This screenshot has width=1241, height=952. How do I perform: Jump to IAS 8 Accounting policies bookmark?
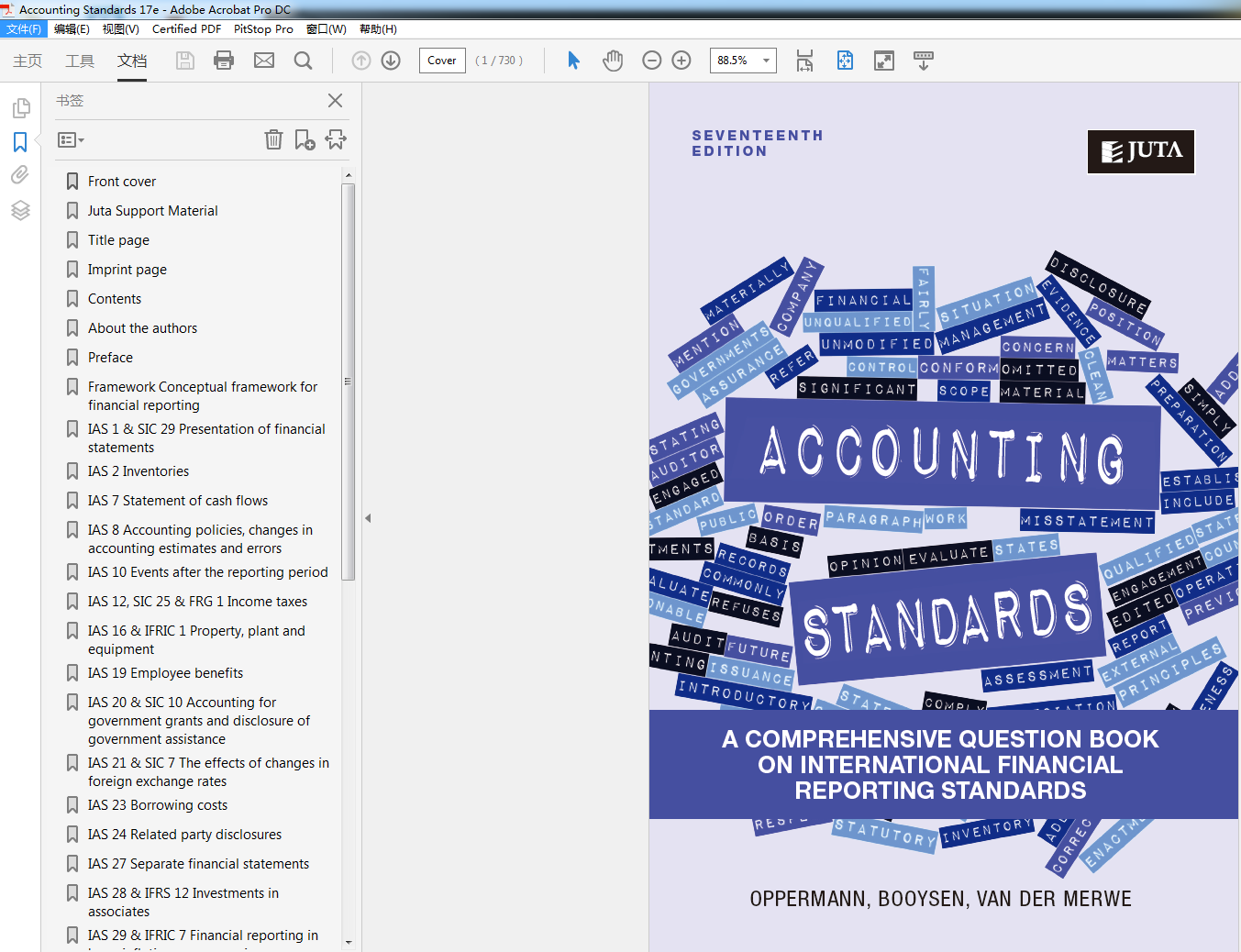coord(200,539)
